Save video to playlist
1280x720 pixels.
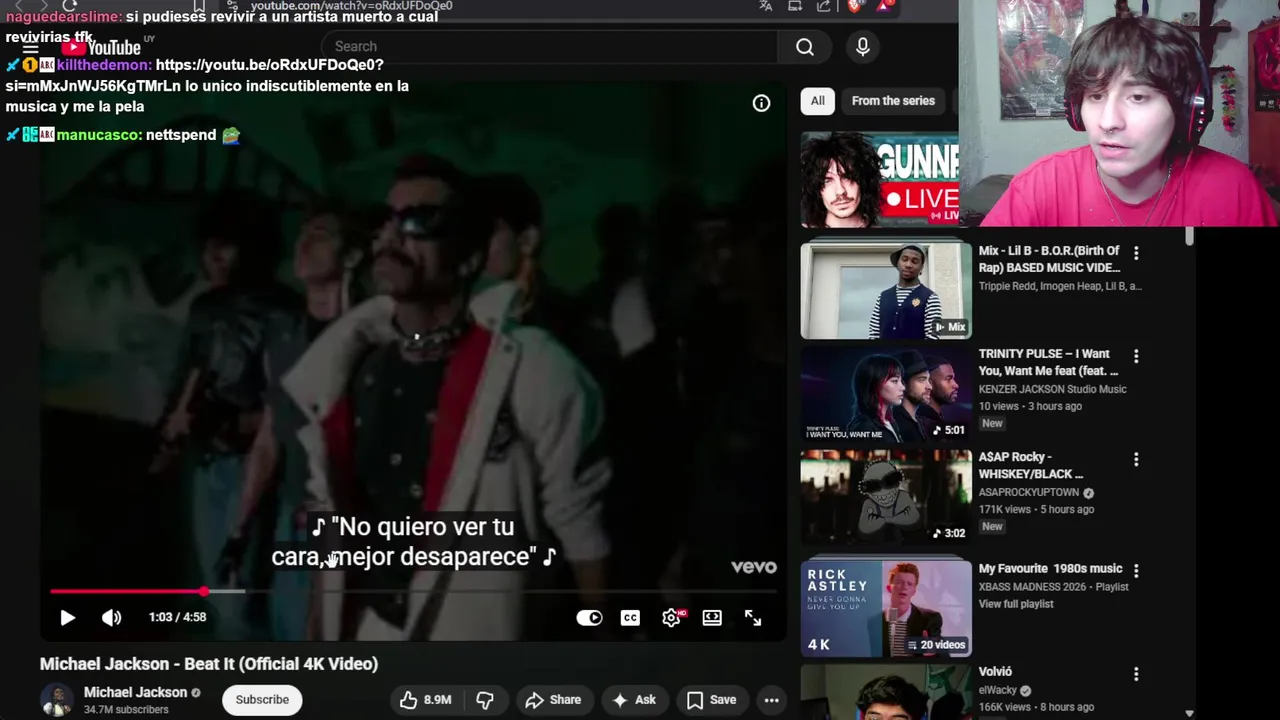711,700
